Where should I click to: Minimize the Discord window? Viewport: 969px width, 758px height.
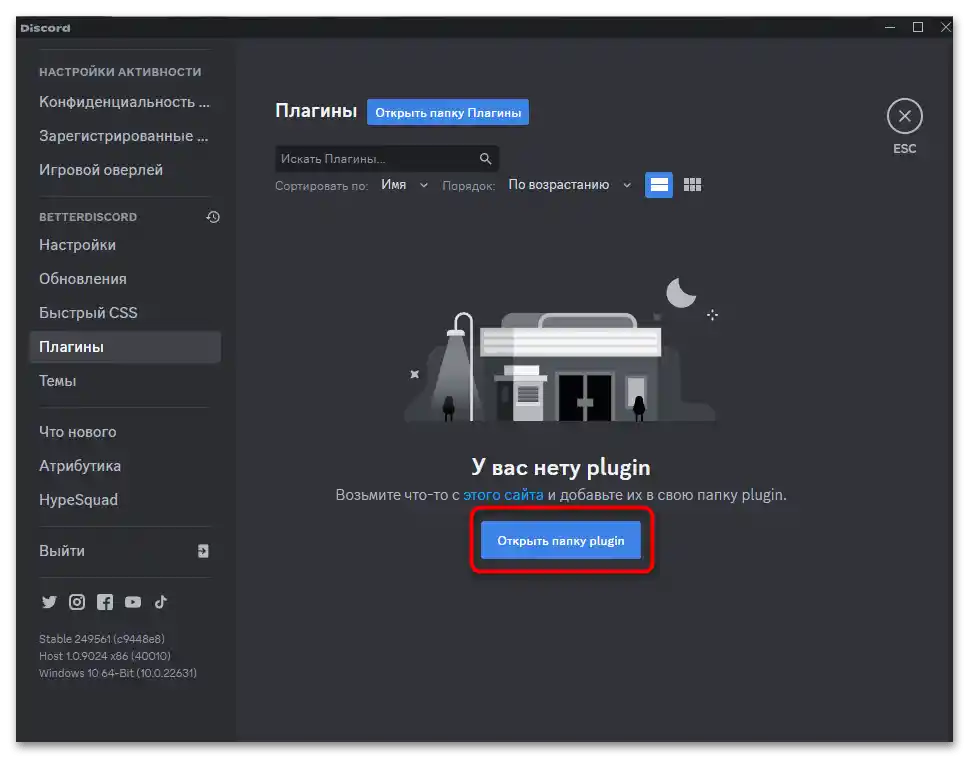click(890, 28)
